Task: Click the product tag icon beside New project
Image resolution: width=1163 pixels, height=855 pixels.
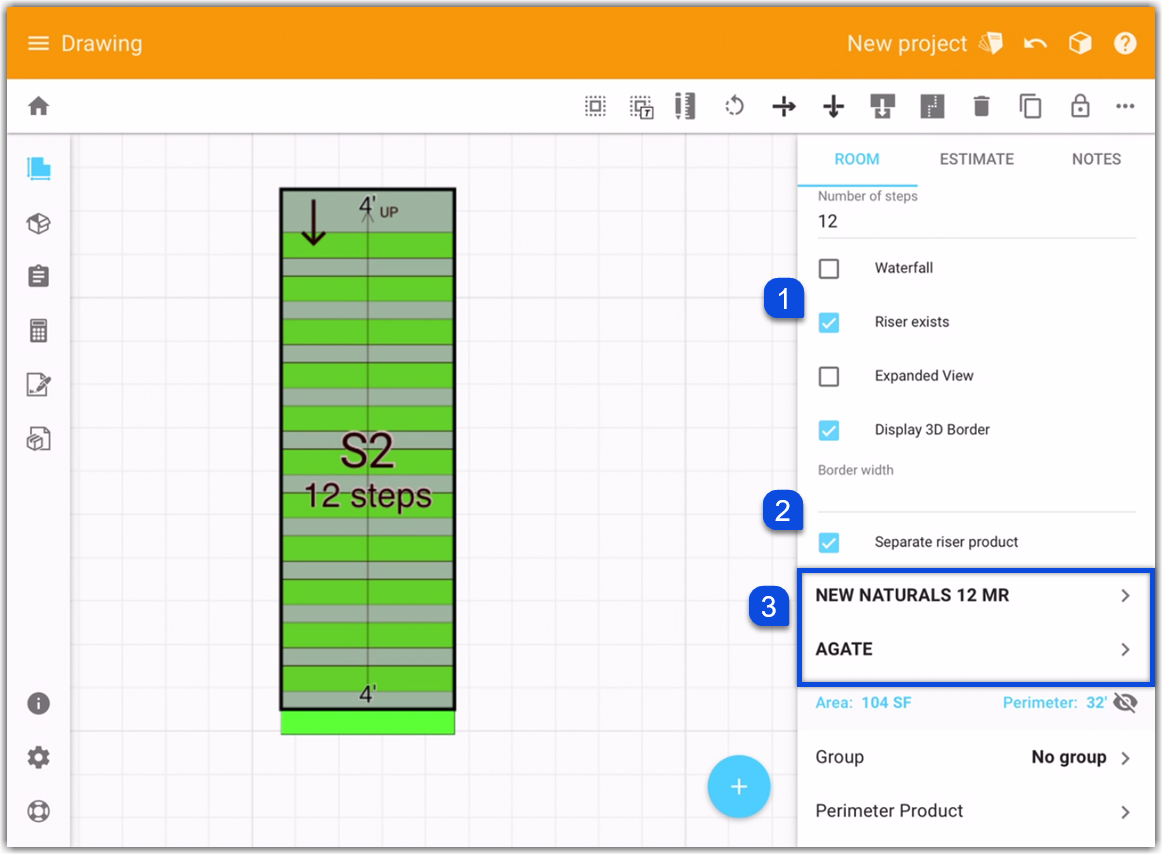Action: pyautogui.click(x=991, y=44)
